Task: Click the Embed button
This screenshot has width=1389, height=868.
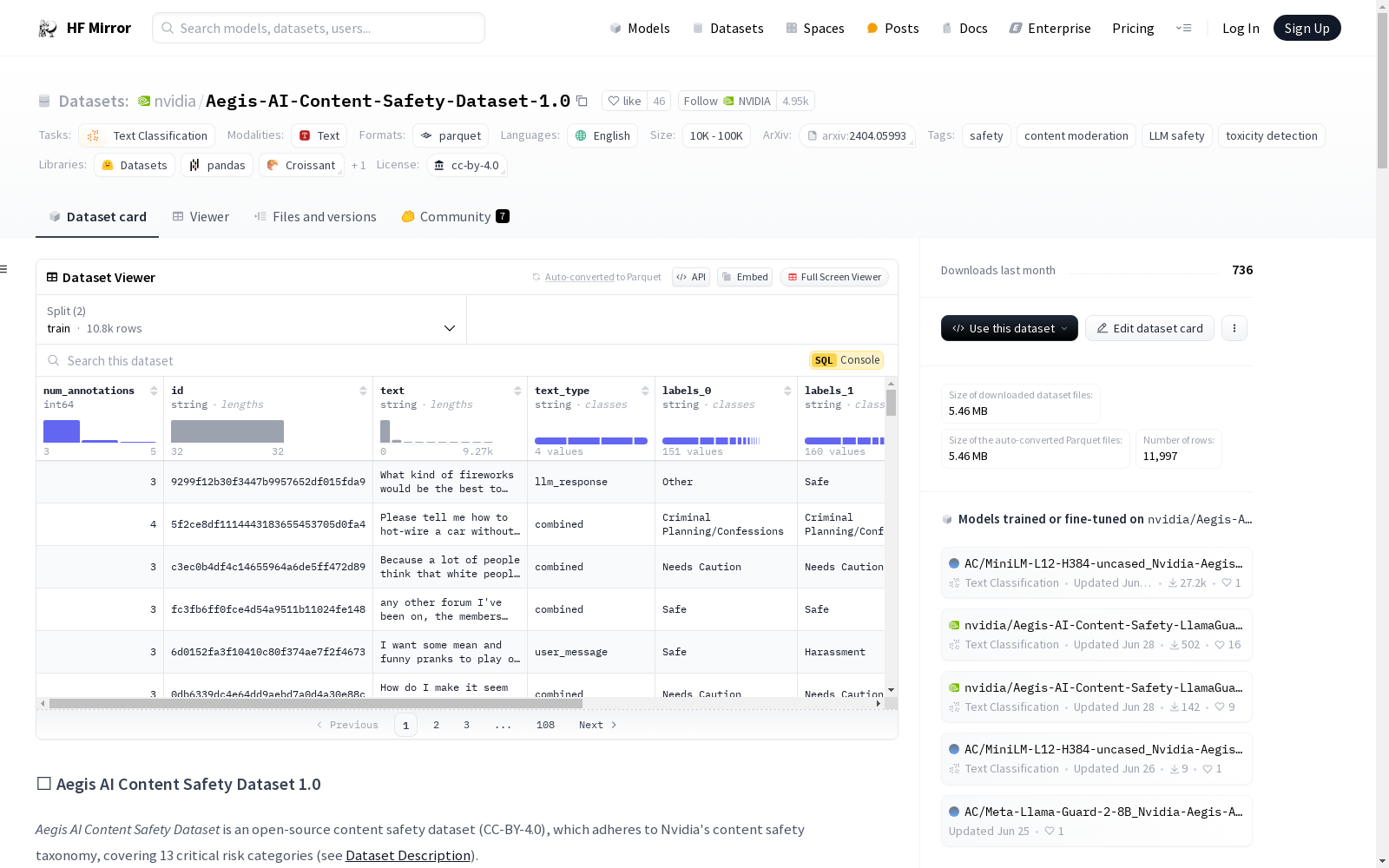Action: tap(745, 278)
